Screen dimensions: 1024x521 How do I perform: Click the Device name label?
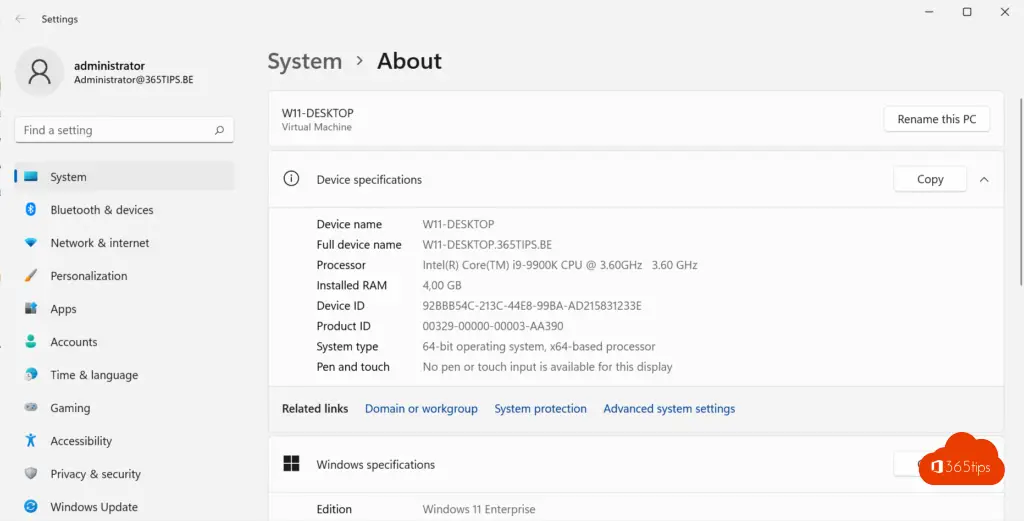pos(349,224)
